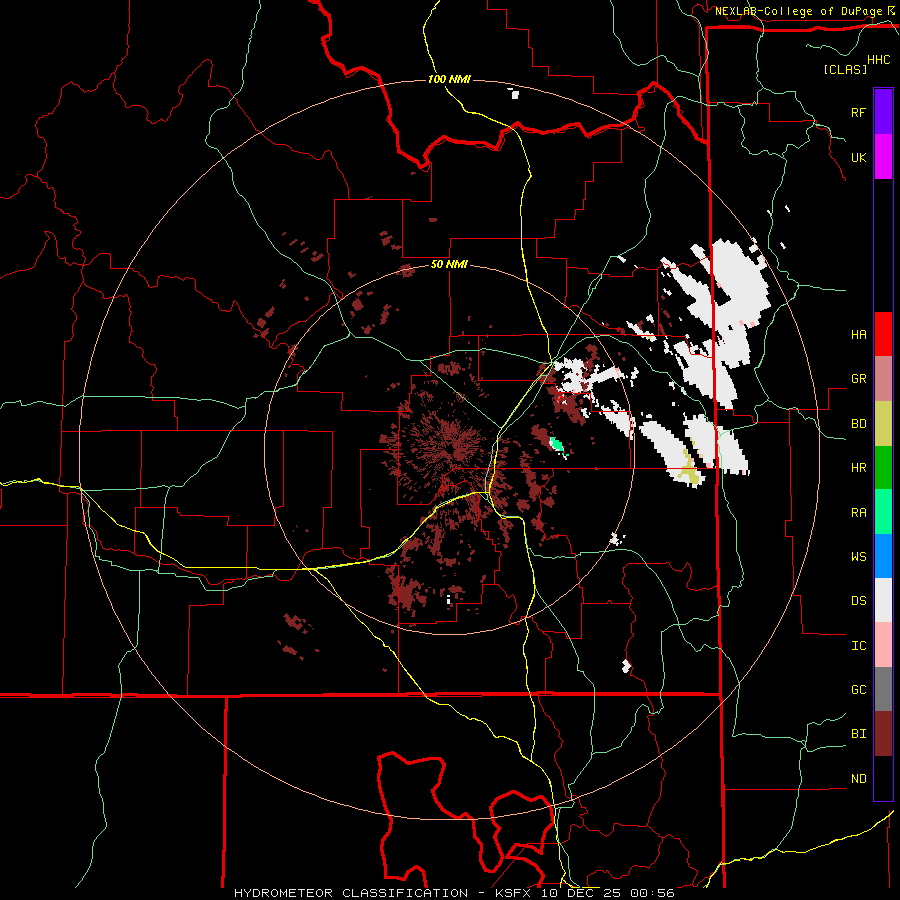This screenshot has height=900, width=900.
Task: Click the IC pink legend swatch
Action: click(883, 645)
